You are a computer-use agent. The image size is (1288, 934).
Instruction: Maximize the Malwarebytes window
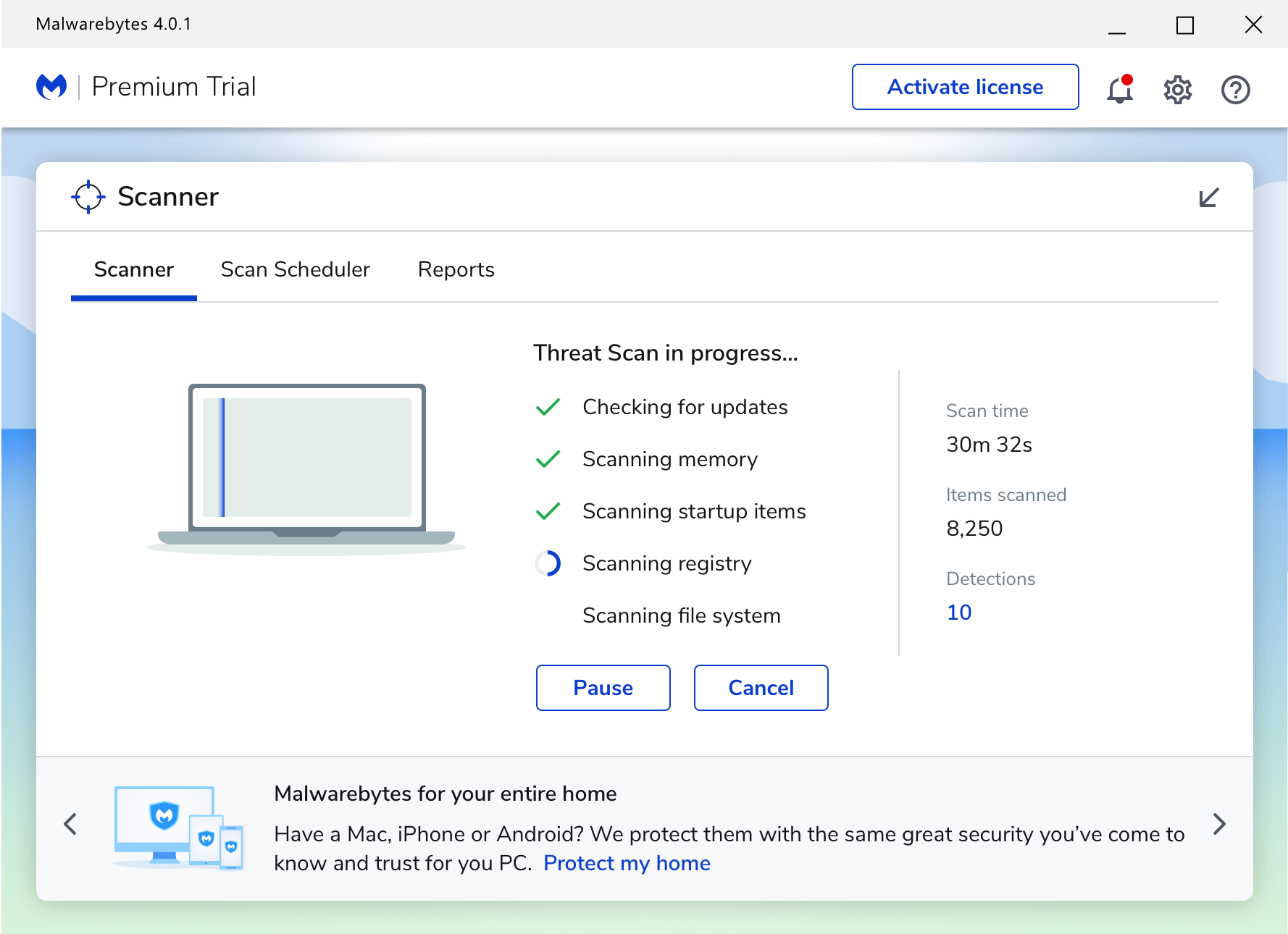pyautogui.click(x=1185, y=25)
